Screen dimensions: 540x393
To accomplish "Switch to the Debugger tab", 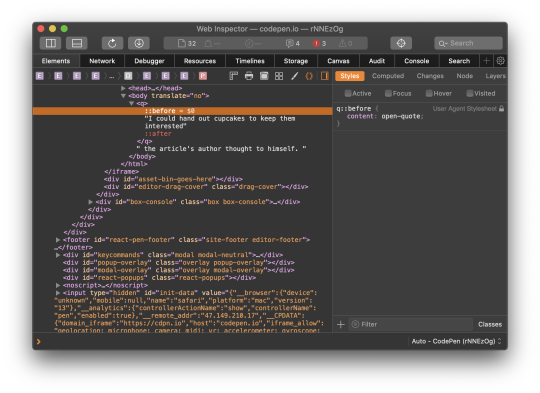I will pyautogui.click(x=149, y=61).
